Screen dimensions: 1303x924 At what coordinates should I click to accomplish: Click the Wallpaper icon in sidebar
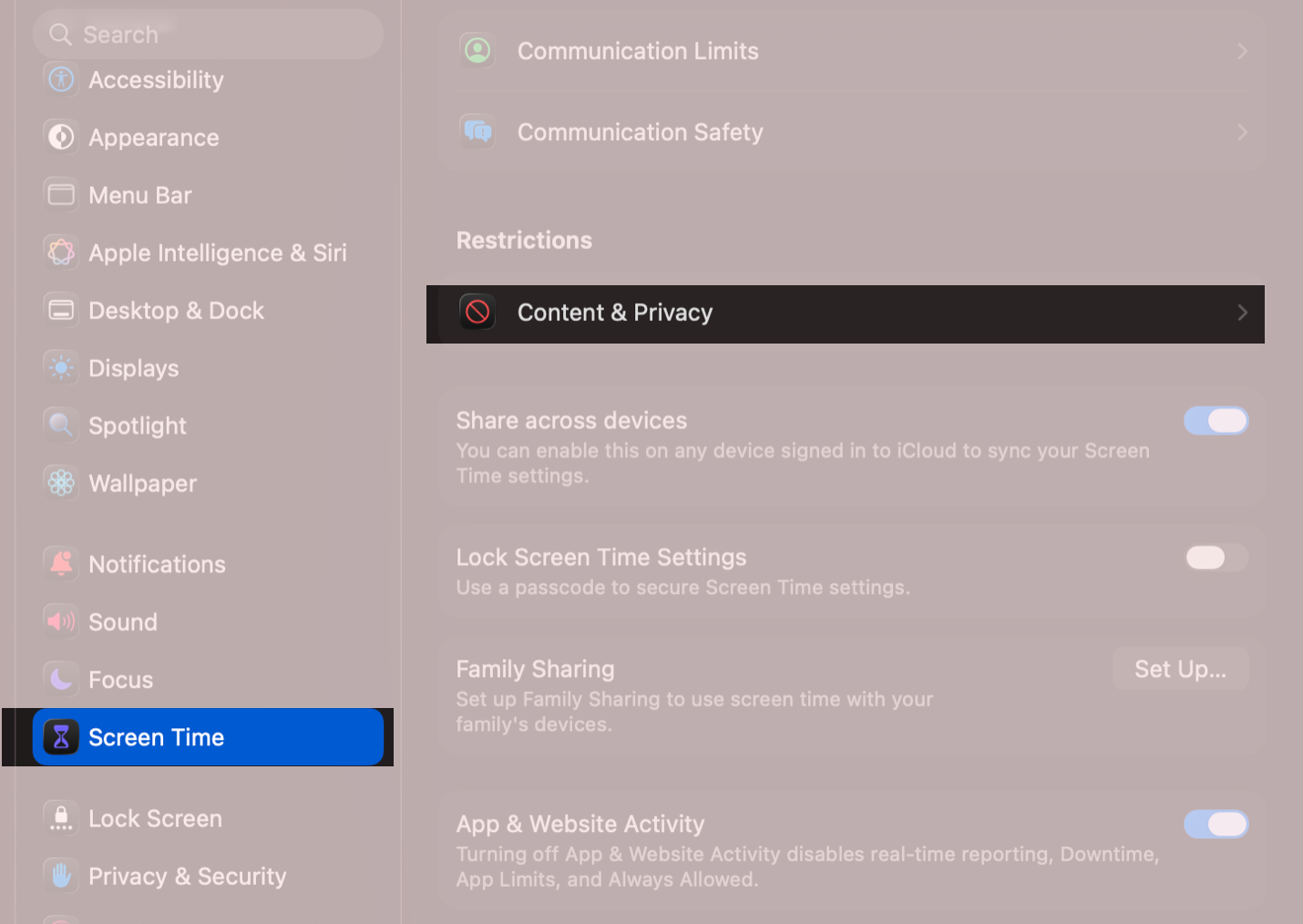[x=60, y=483]
